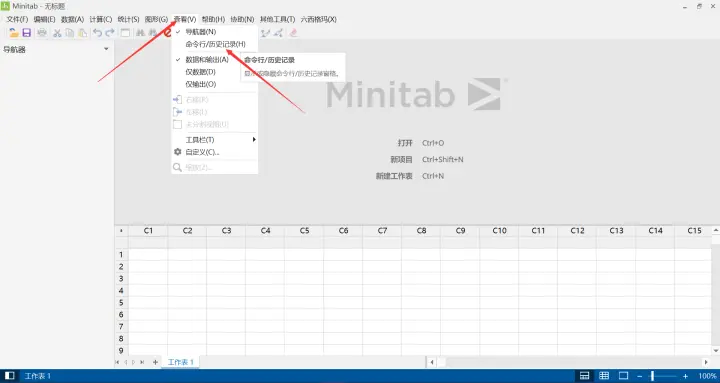The height and width of the screenshot is (383, 720).
Task: Click the window icon right of Redo
Action: [x=125, y=33]
